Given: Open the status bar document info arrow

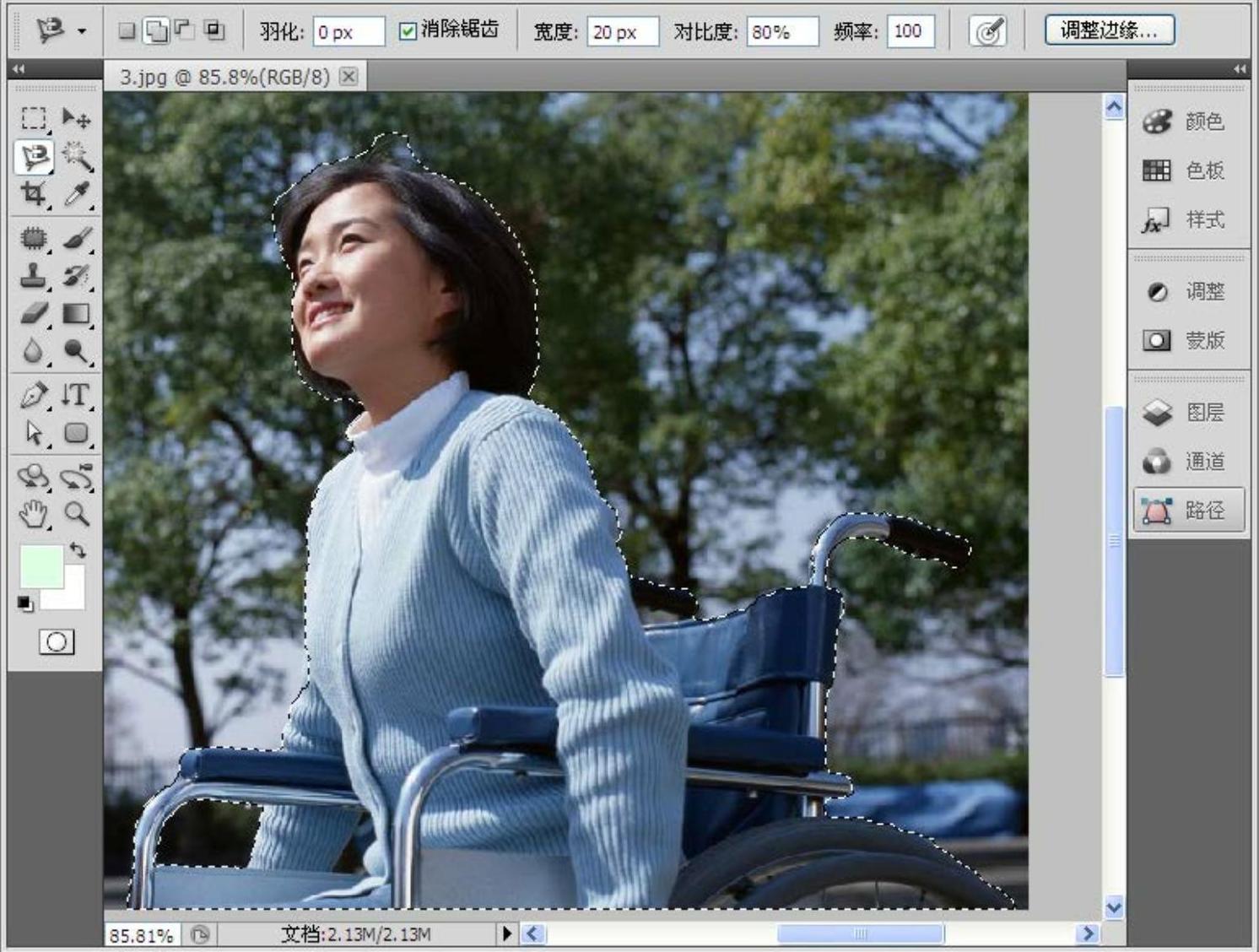Looking at the screenshot, I should point(506,933).
